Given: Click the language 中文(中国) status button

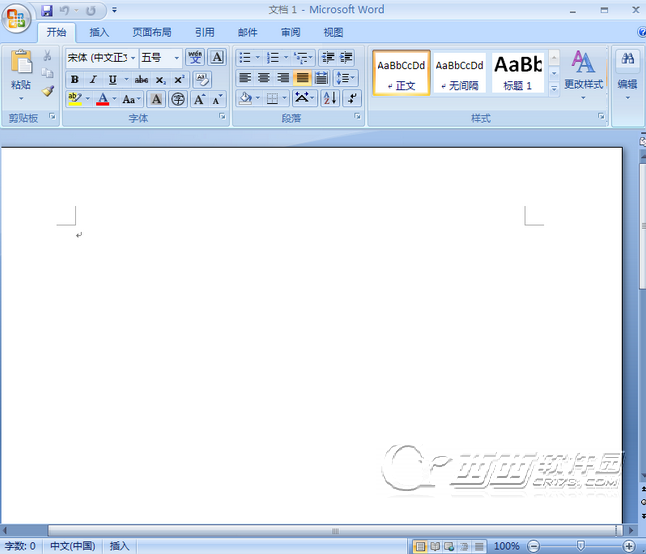Looking at the screenshot, I should (73, 546).
